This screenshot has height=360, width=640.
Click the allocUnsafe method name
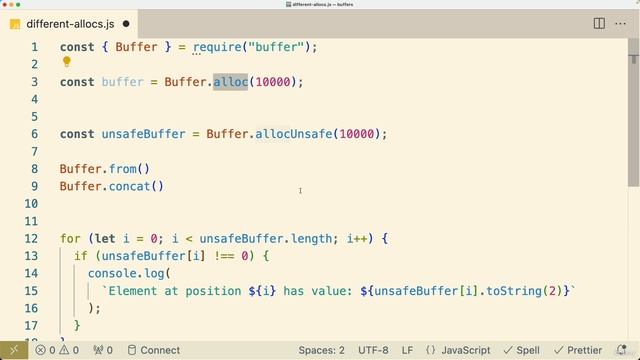tap(294, 134)
